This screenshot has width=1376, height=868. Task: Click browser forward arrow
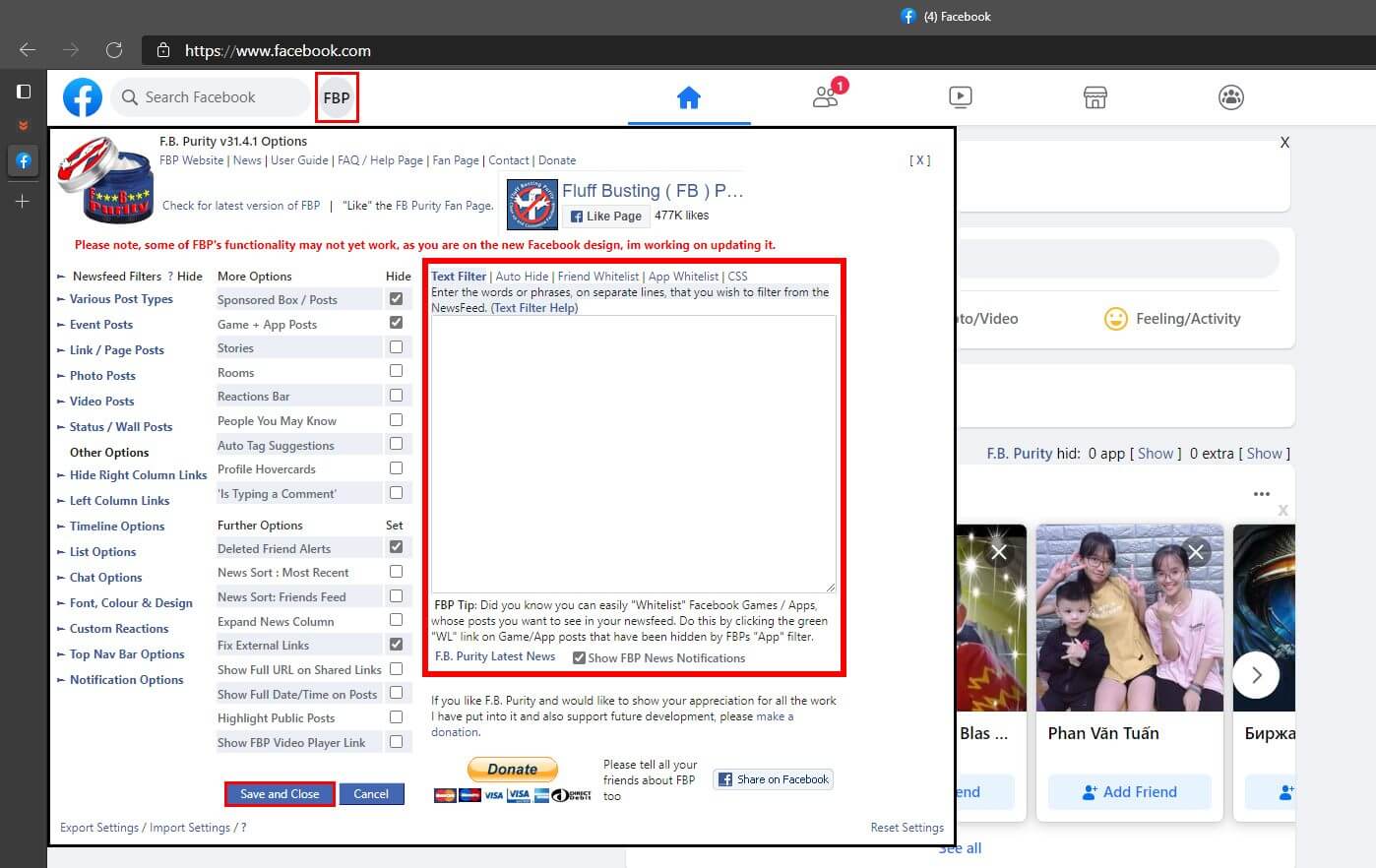[71, 50]
